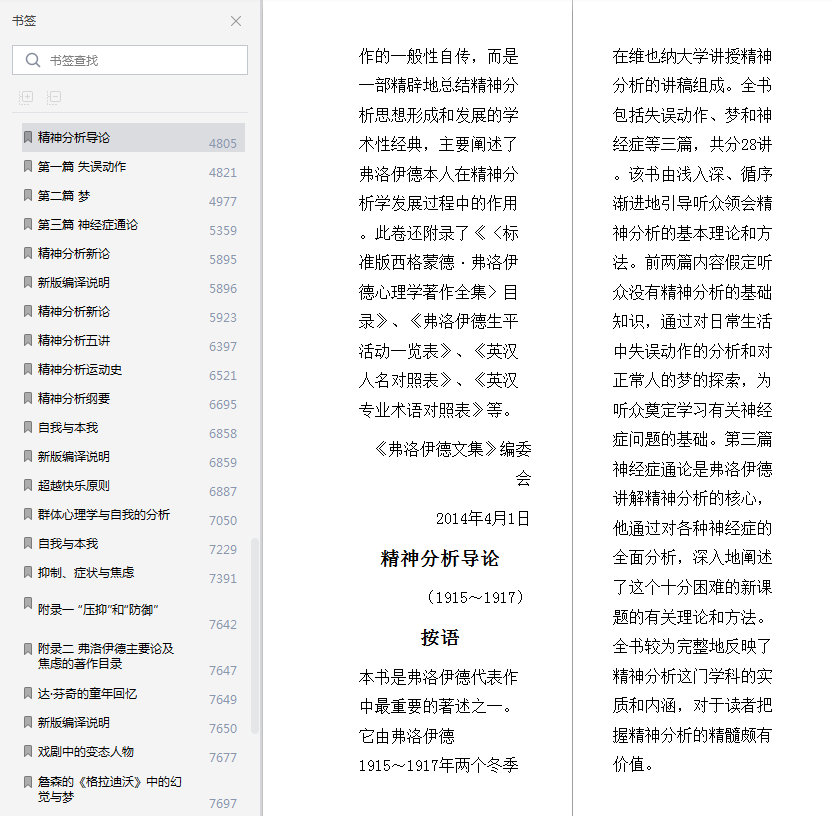This screenshot has height=816, width=832.
Task: Open bookmark 精神分析运动史
Action: [133, 370]
